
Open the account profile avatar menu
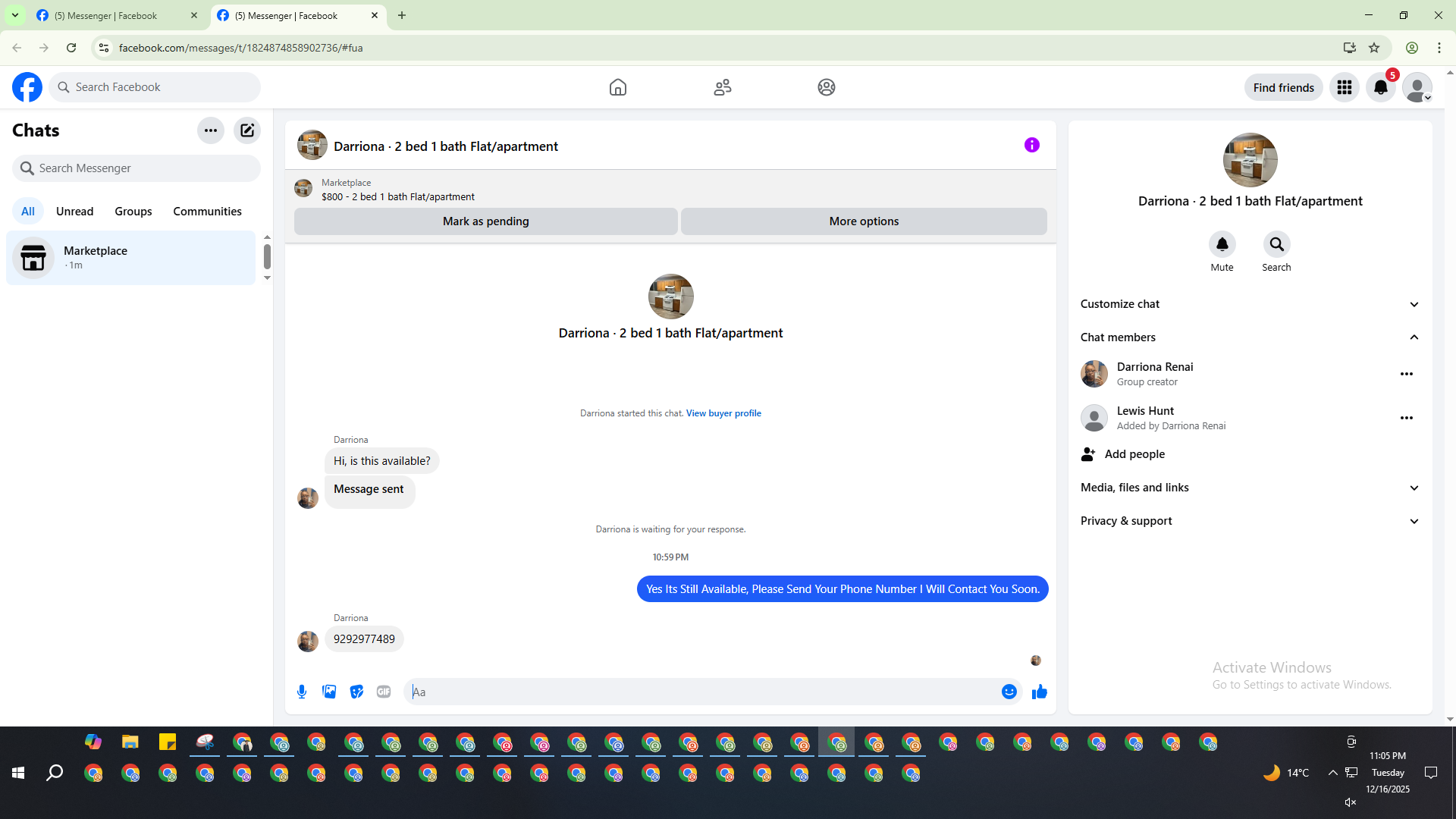[1417, 87]
